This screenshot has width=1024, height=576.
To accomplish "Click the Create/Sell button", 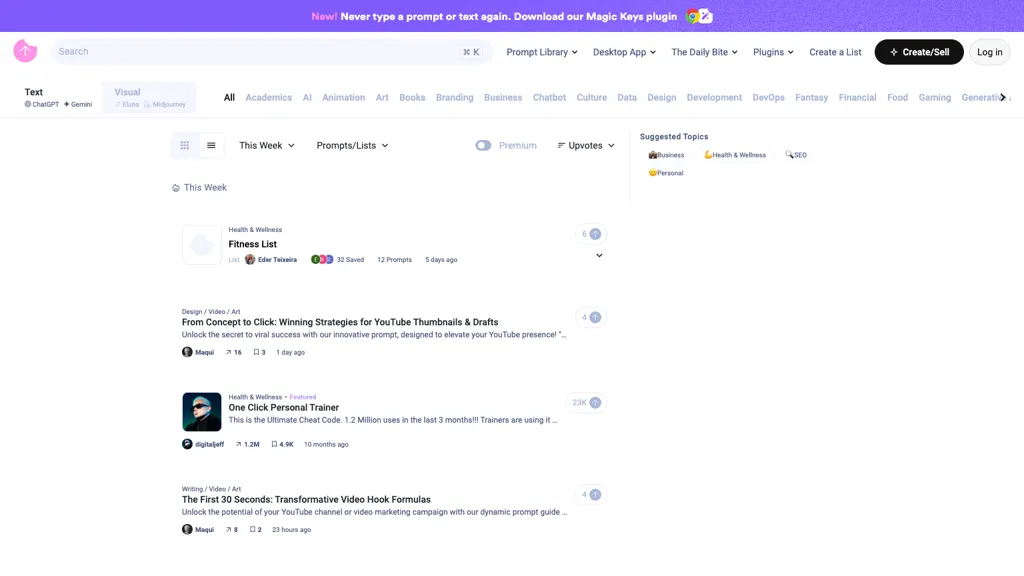I will point(918,52).
